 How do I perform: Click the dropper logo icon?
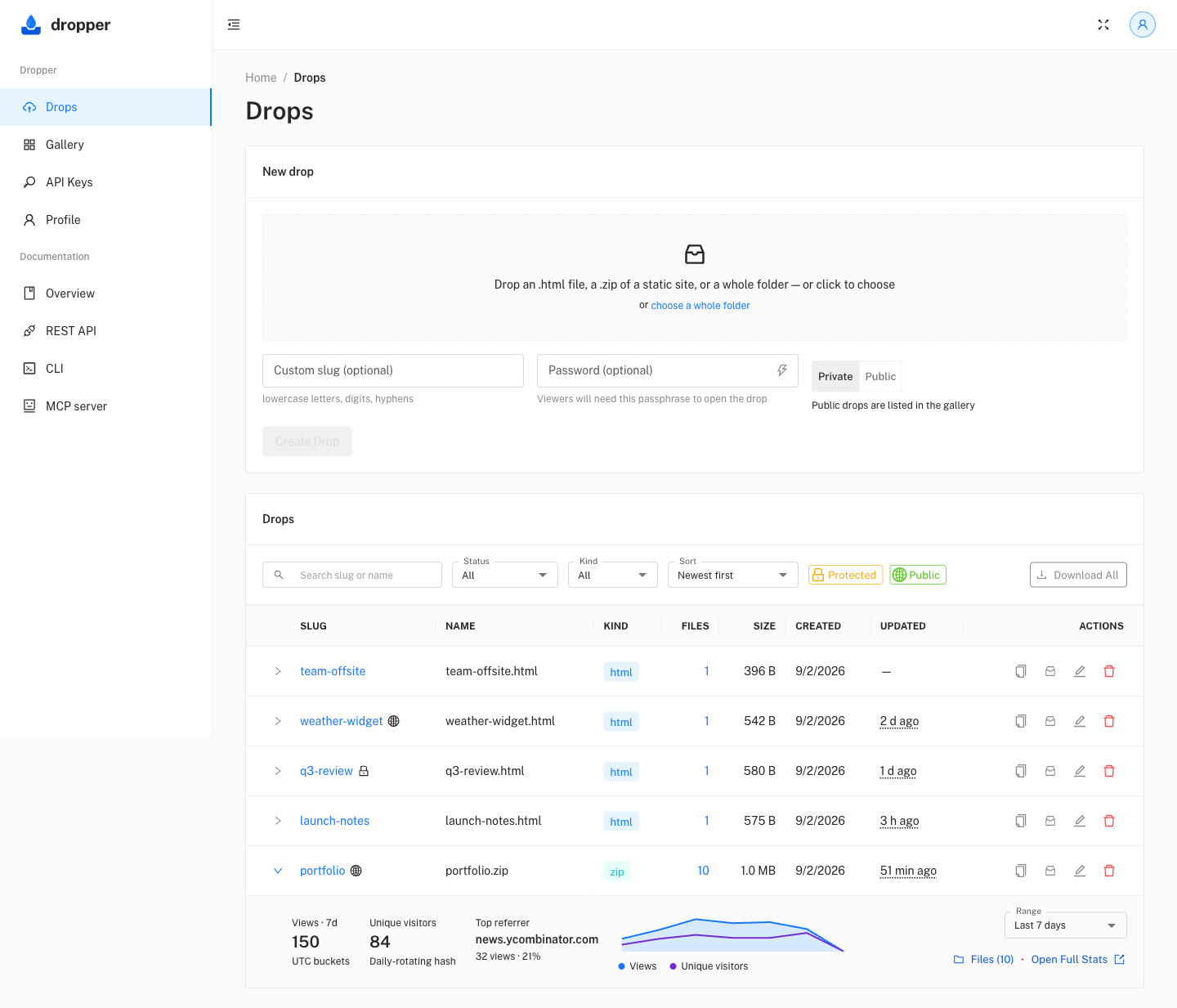tap(31, 25)
